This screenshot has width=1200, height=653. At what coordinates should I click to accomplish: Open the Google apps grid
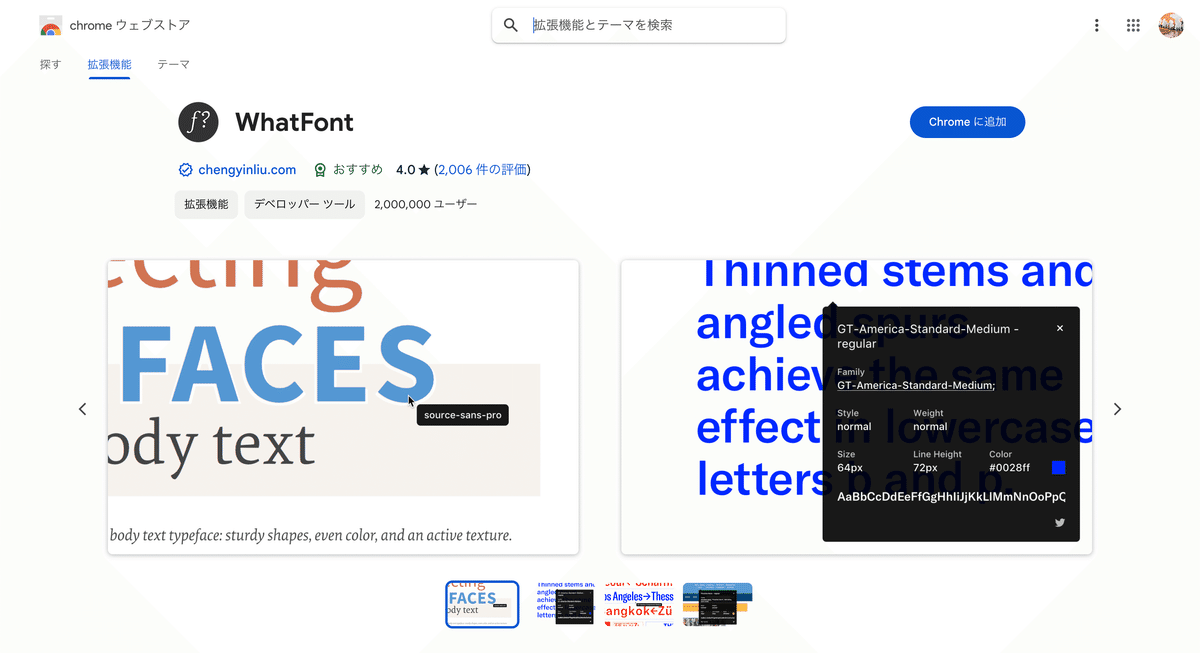[x=1133, y=26]
